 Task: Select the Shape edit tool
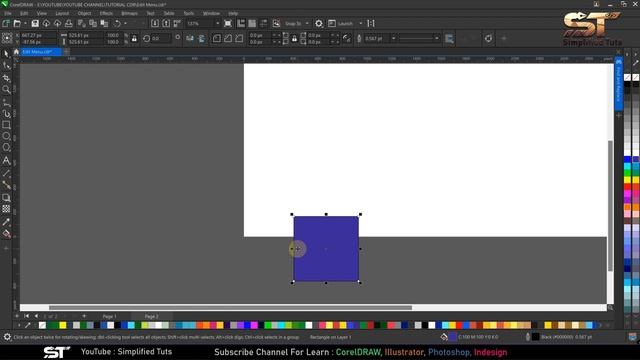pos(6,65)
